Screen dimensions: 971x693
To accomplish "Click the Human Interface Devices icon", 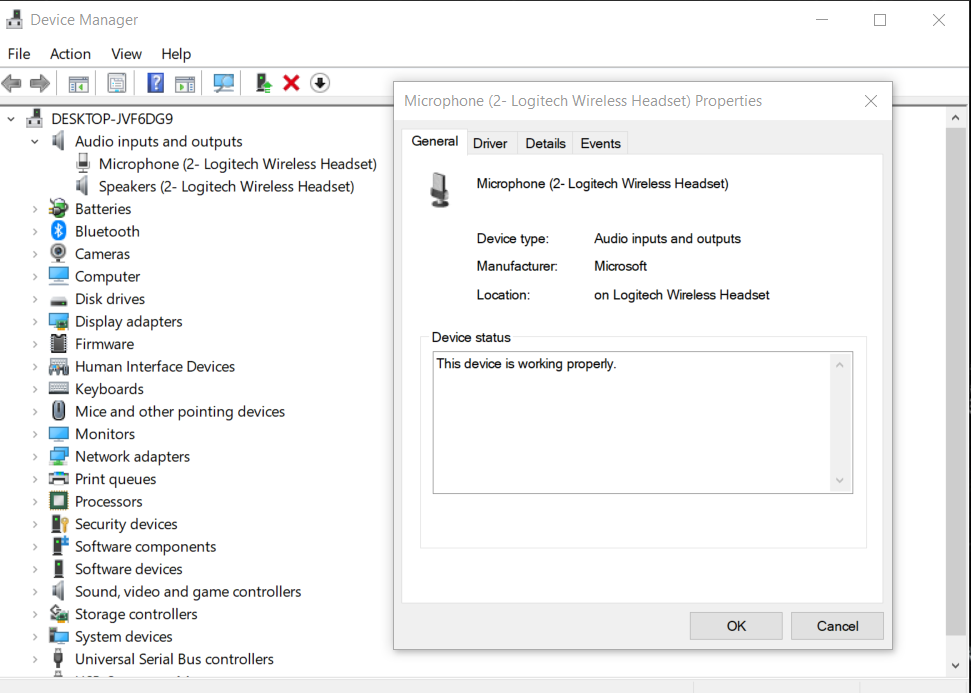I will click(59, 366).
